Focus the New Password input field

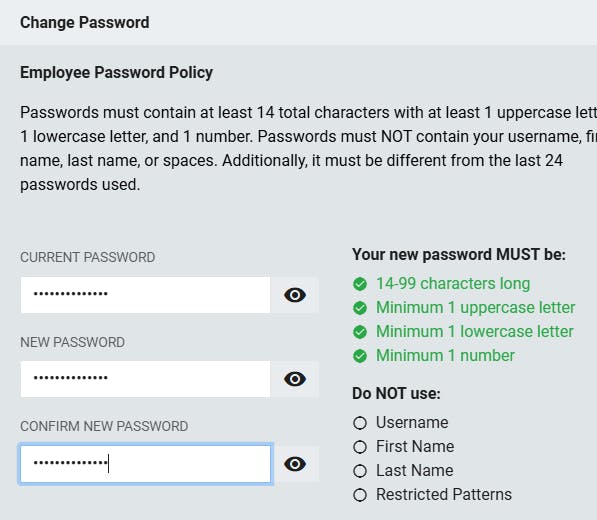pos(145,379)
